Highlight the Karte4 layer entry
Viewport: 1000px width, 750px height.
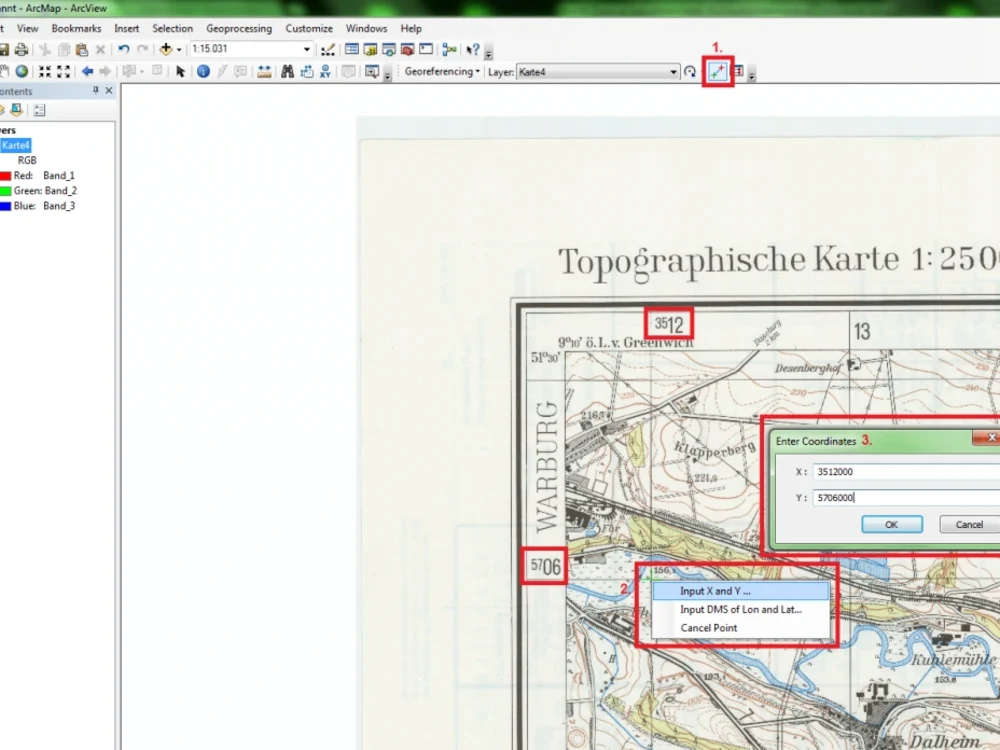tap(16, 145)
